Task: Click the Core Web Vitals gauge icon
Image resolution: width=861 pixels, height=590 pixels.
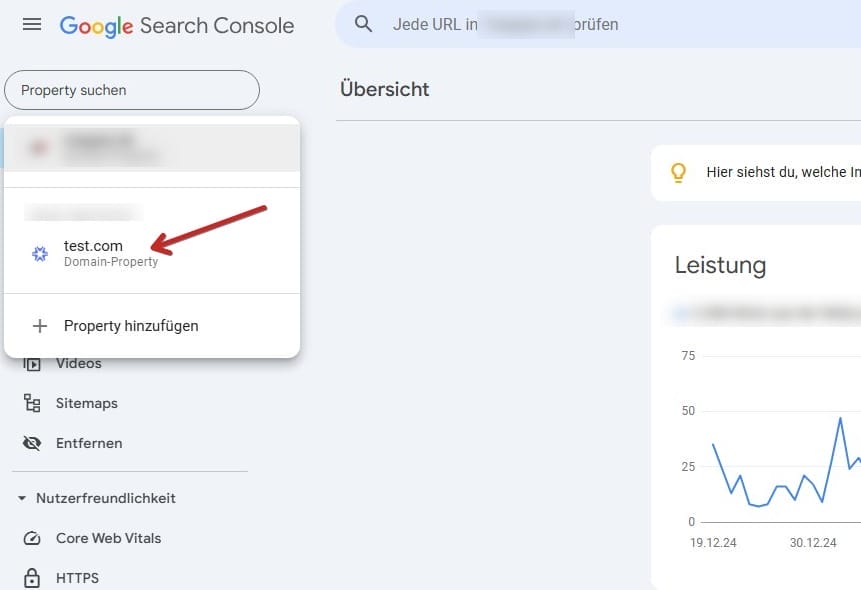Action: coord(32,538)
